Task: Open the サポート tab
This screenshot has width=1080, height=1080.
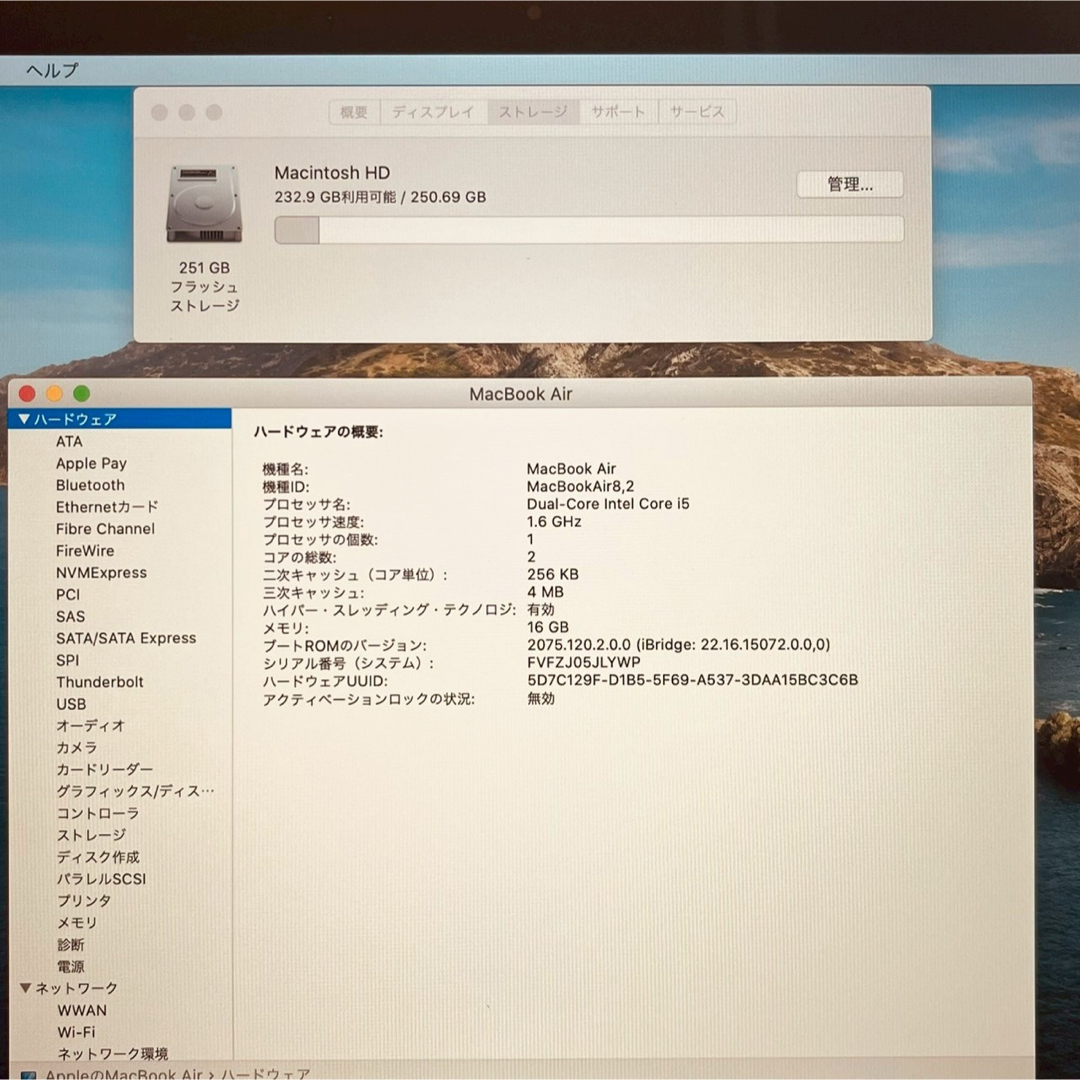Action: pos(618,112)
